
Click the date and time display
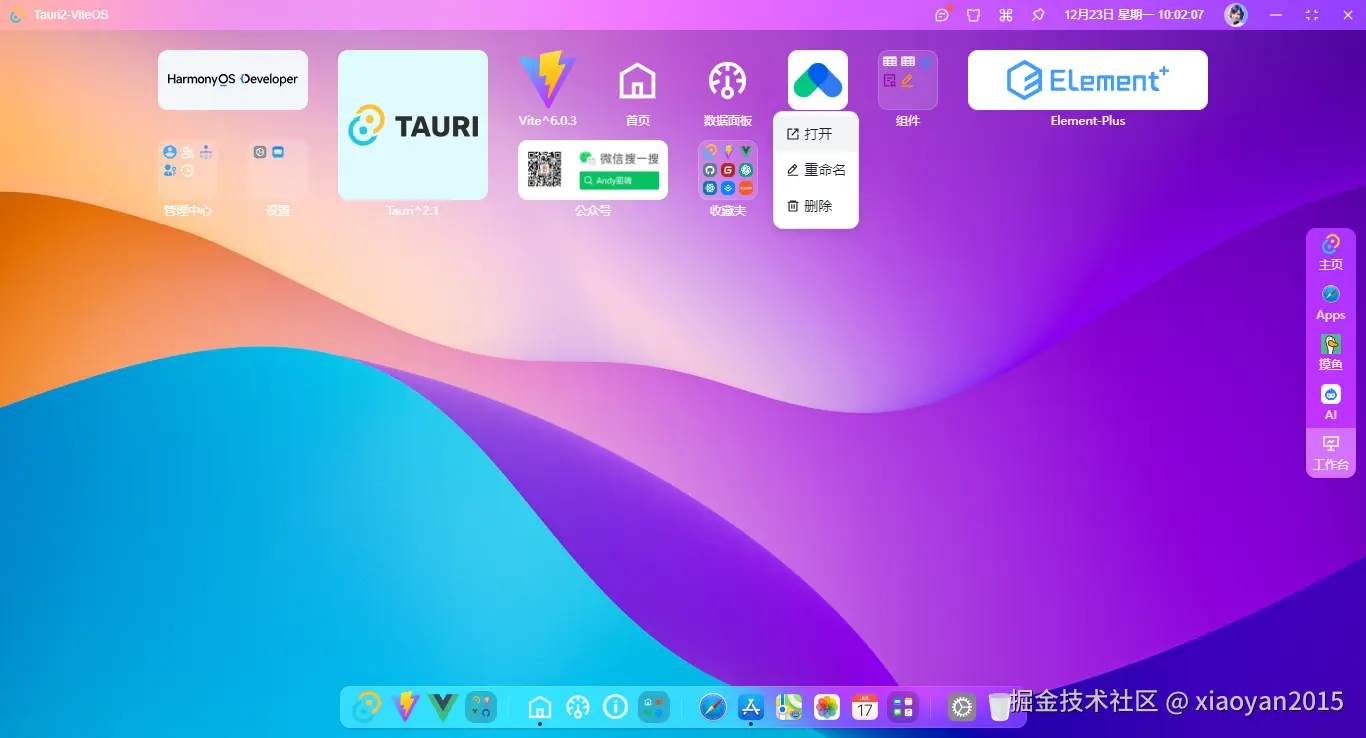[1134, 15]
